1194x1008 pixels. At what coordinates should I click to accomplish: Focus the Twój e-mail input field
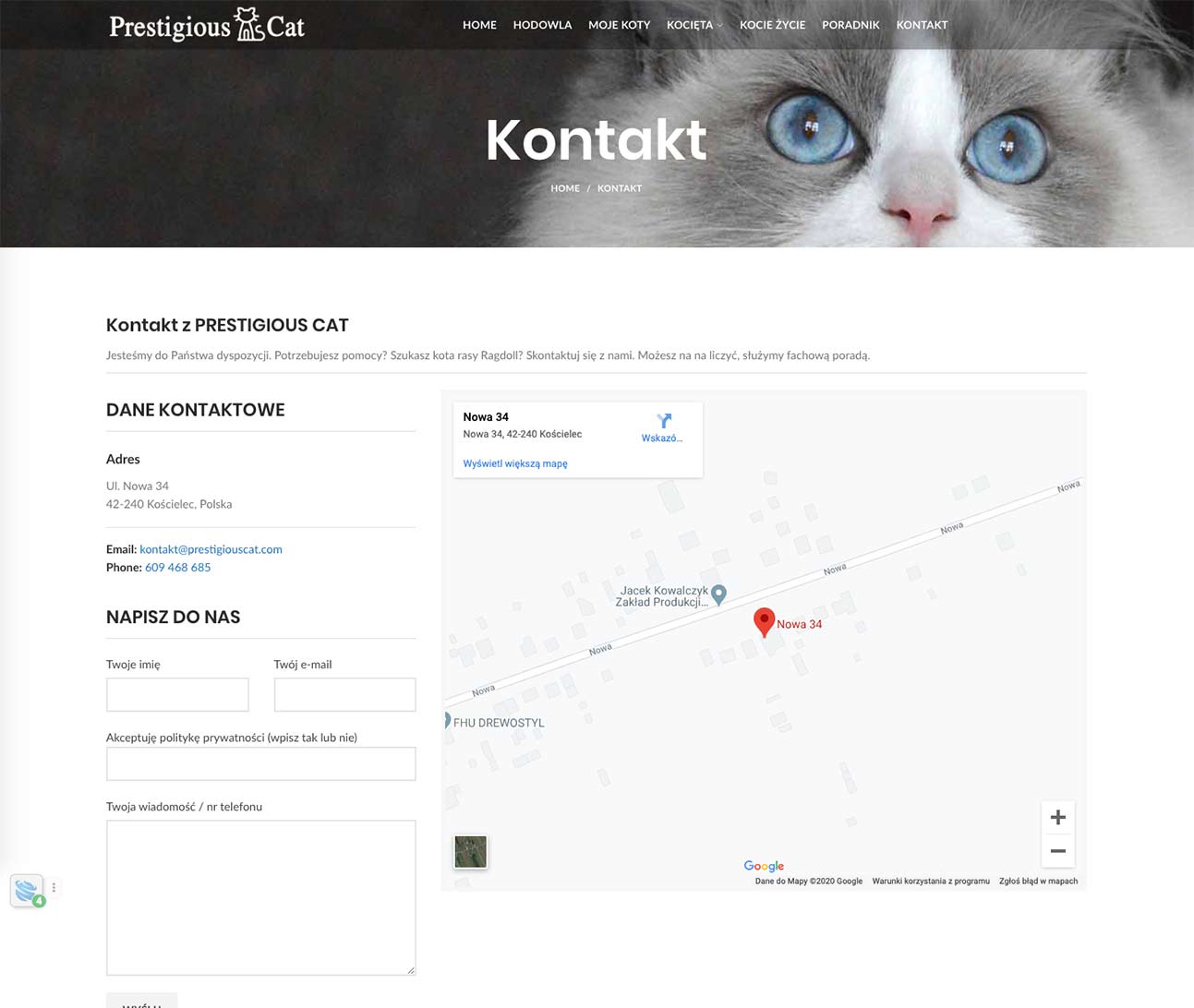344,695
